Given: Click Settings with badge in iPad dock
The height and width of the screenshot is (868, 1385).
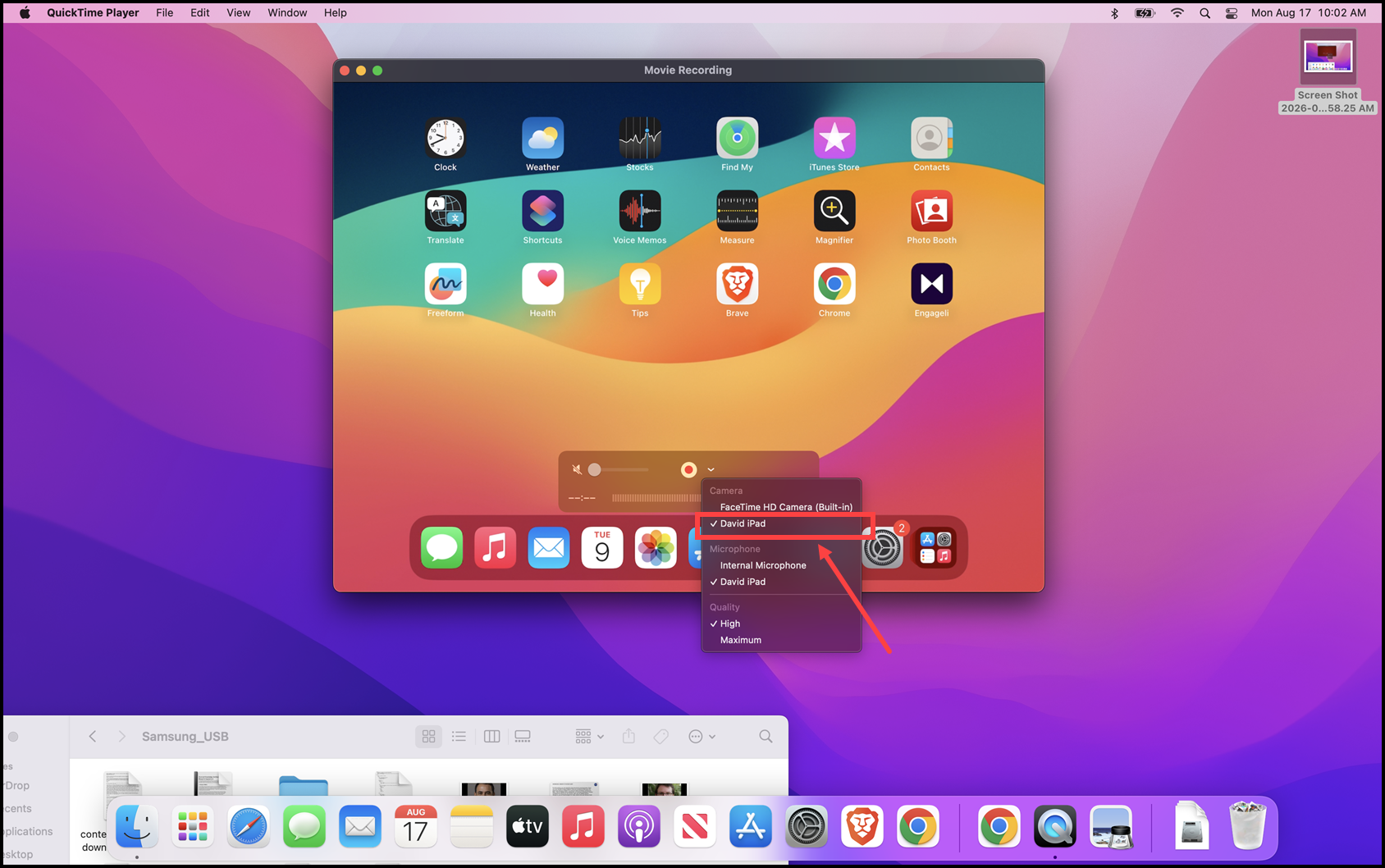Looking at the screenshot, I should (884, 548).
